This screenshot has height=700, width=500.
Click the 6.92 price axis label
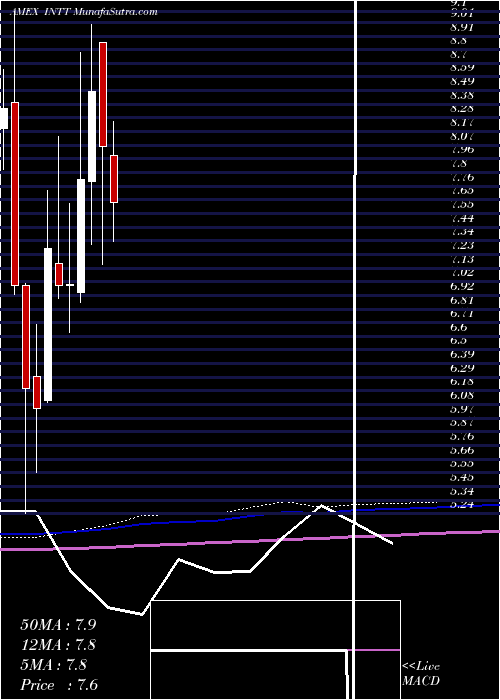[462, 286]
